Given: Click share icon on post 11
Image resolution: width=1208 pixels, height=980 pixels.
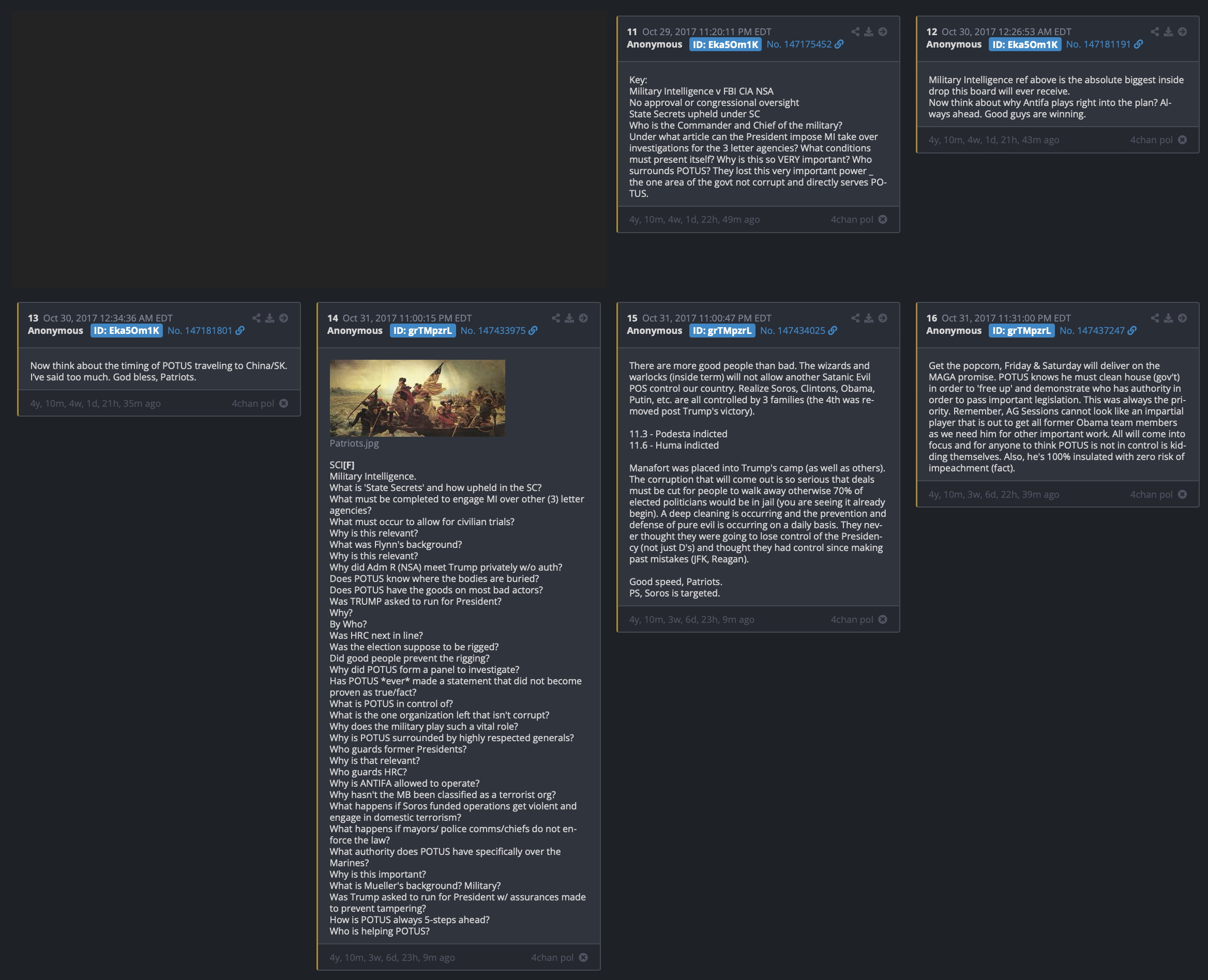Looking at the screenshot, I should (855, 32).
